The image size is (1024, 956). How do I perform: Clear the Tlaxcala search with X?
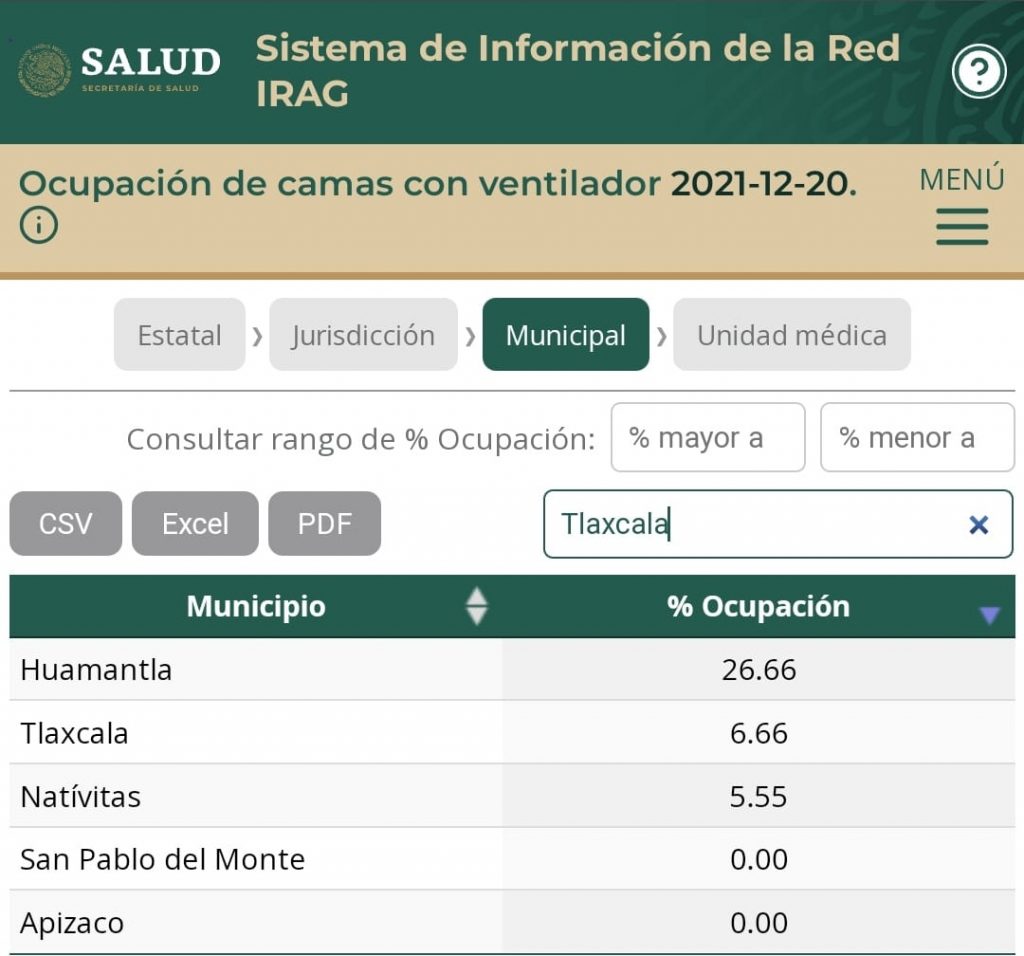coord(978,524)
